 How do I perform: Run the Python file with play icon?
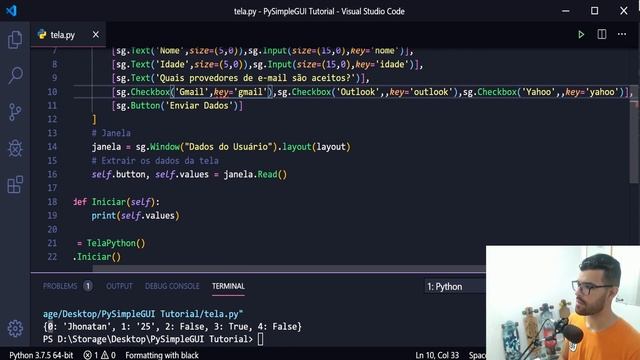581,35
